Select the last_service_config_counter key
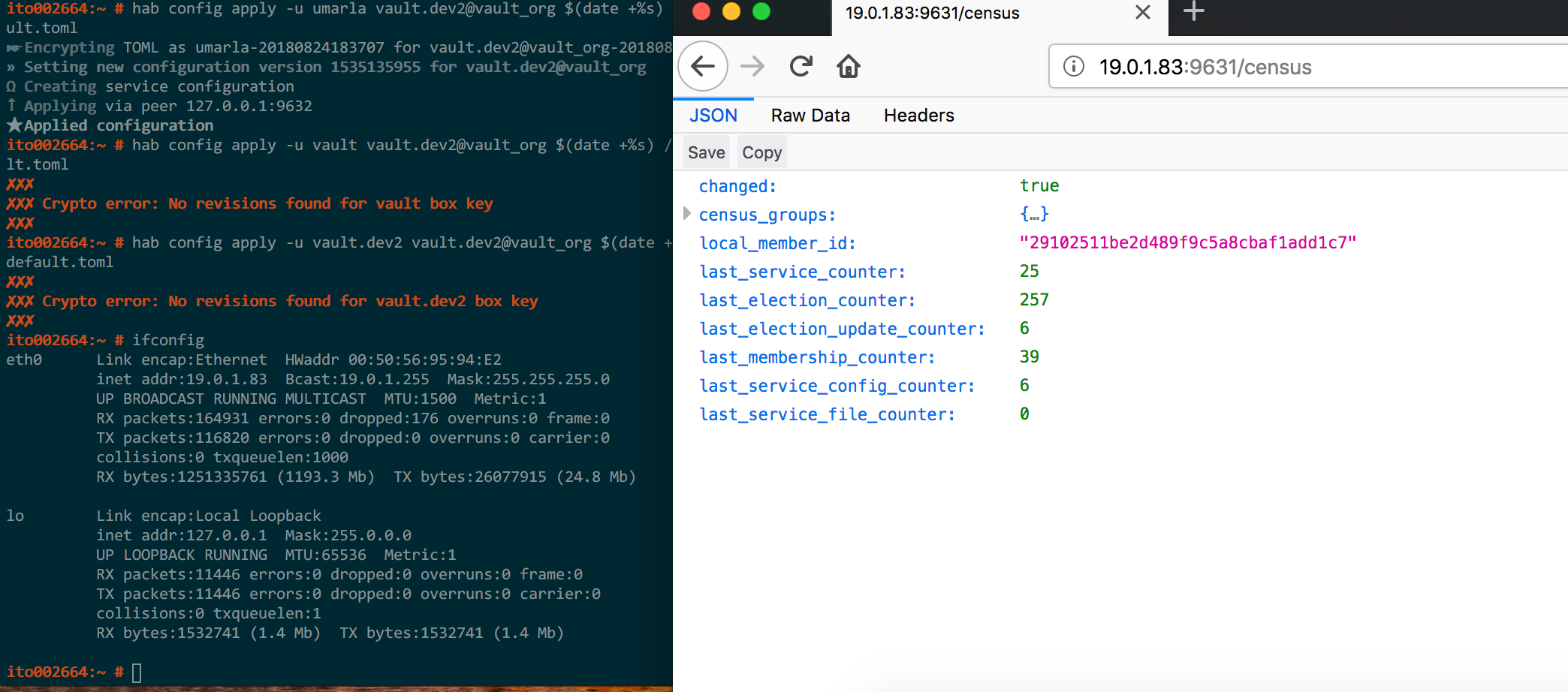1568x692 pixels. (837, 386)
